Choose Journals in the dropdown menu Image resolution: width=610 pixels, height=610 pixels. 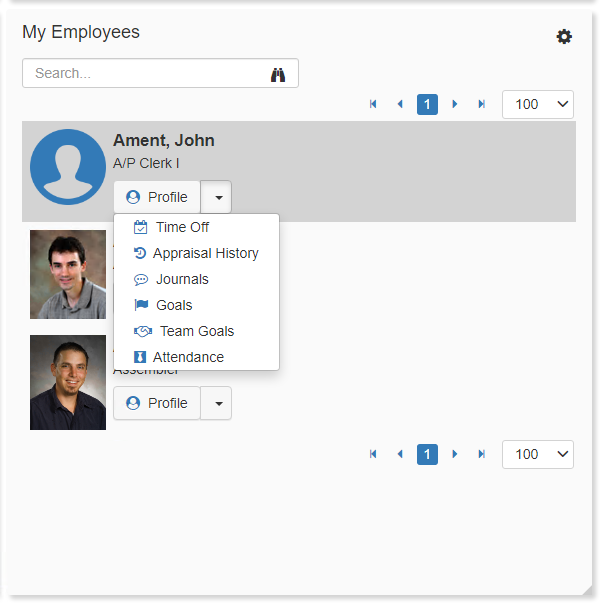pyautogui.click(x=182, y=279)
